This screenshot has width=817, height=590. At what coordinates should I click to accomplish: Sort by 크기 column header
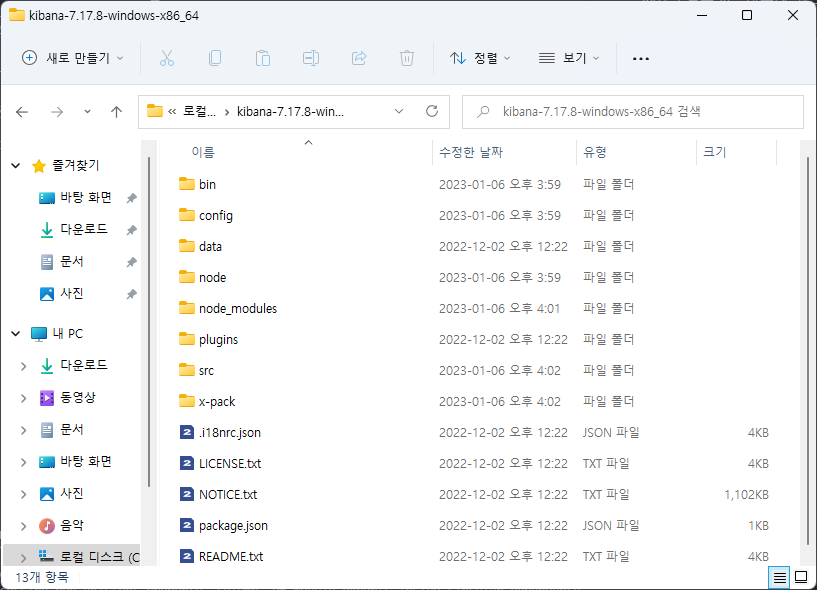[x=714, y=152]
